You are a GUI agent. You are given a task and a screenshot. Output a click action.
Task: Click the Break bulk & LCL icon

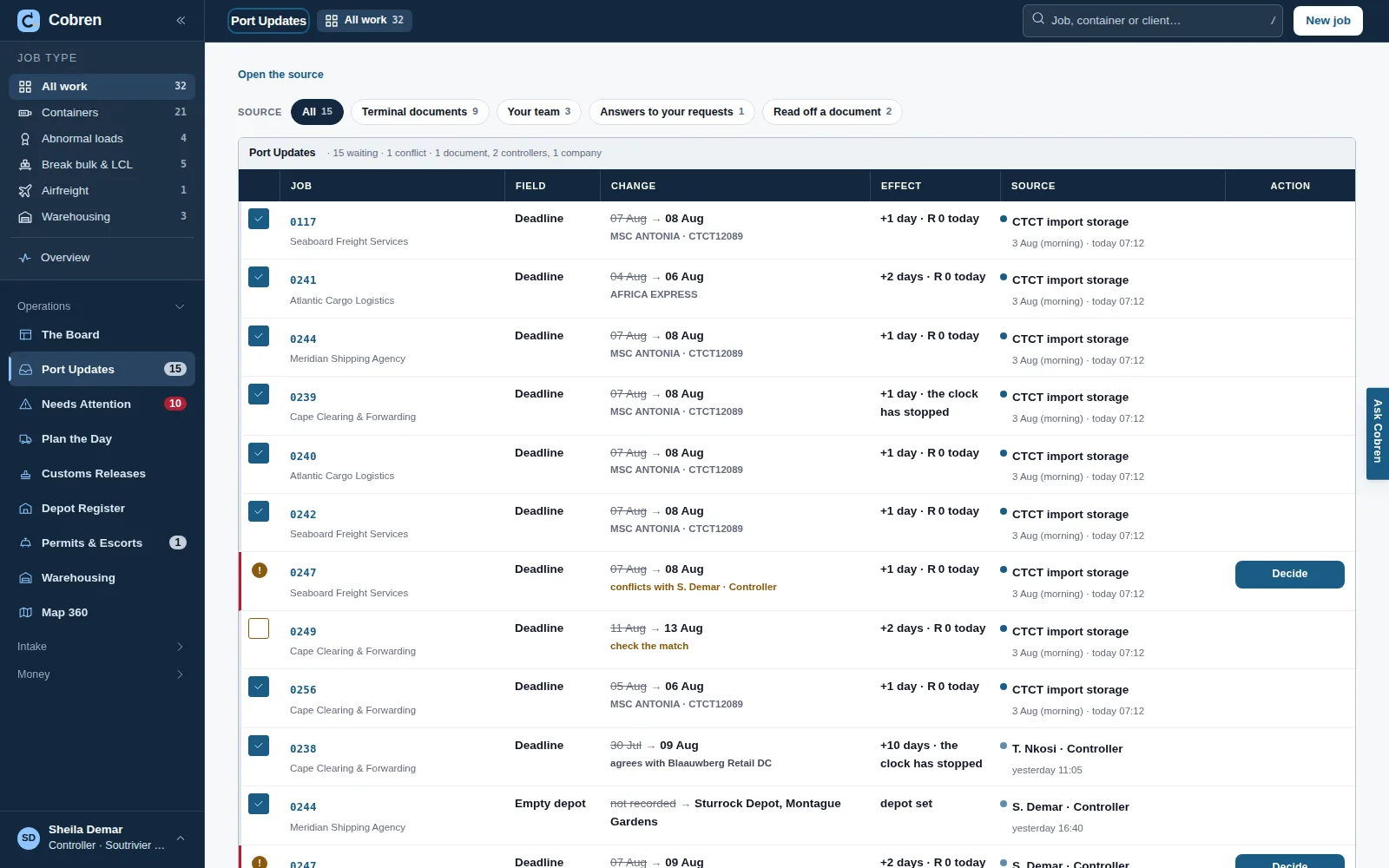[25, 165]
